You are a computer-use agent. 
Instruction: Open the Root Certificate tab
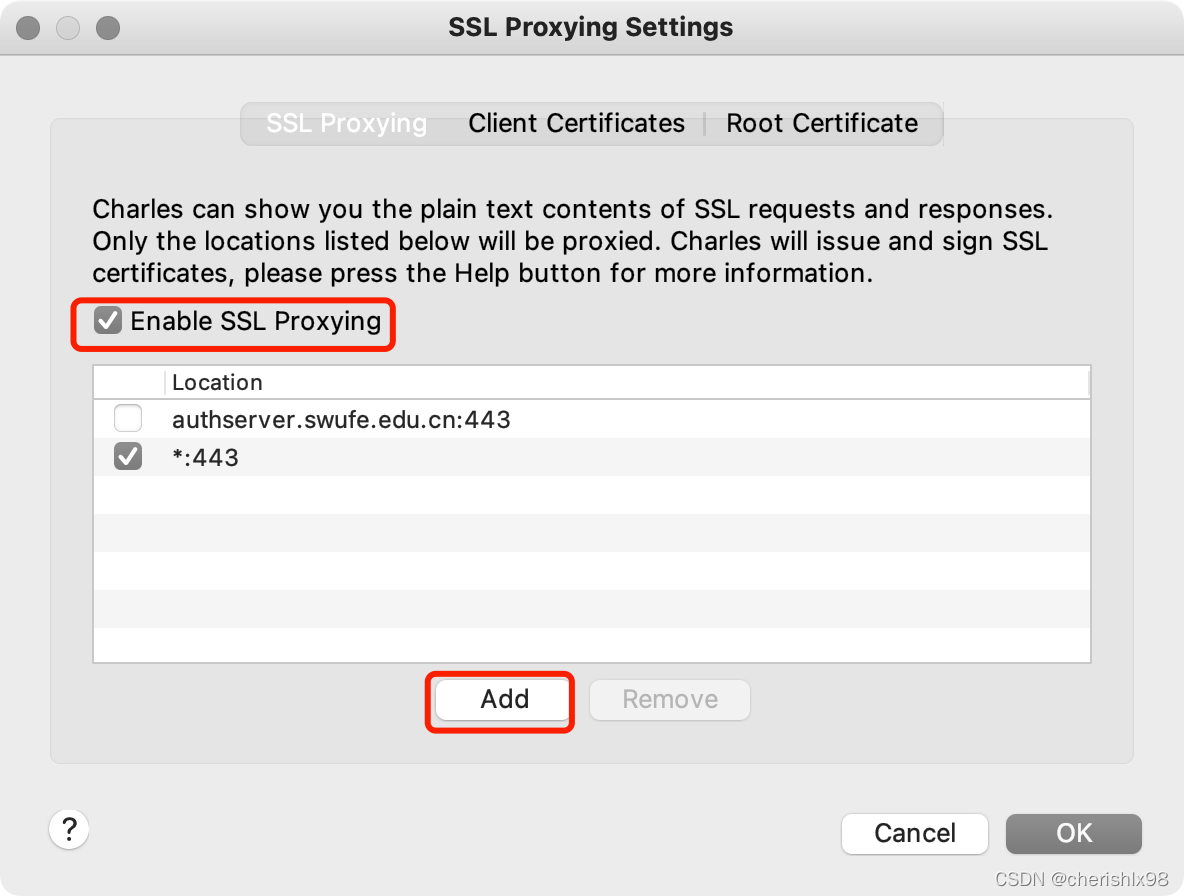(822, 123)
